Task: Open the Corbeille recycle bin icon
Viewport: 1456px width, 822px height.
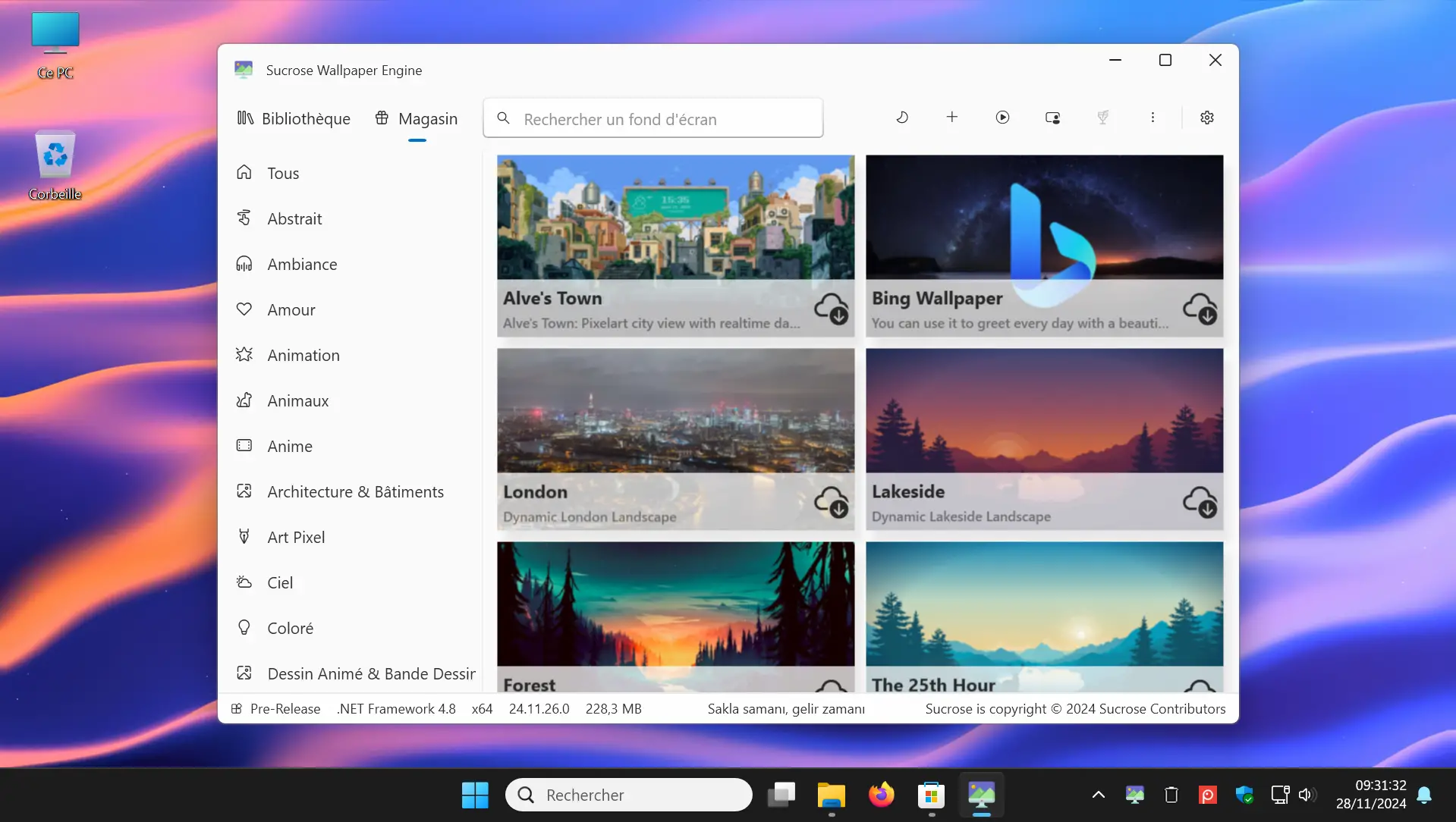Action: point(55,165)
